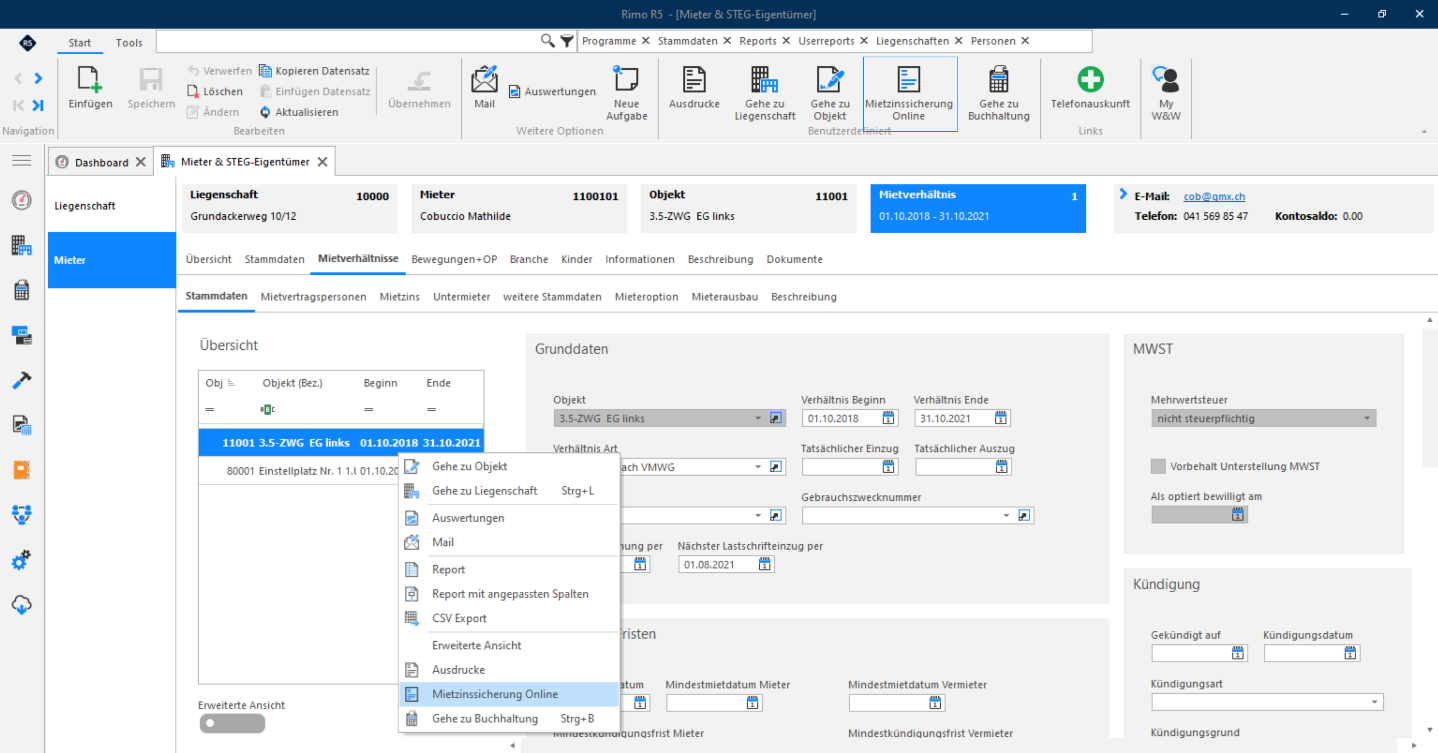
Task: Click the Auswertungen button in the ribbon
Action: point(552,91)
